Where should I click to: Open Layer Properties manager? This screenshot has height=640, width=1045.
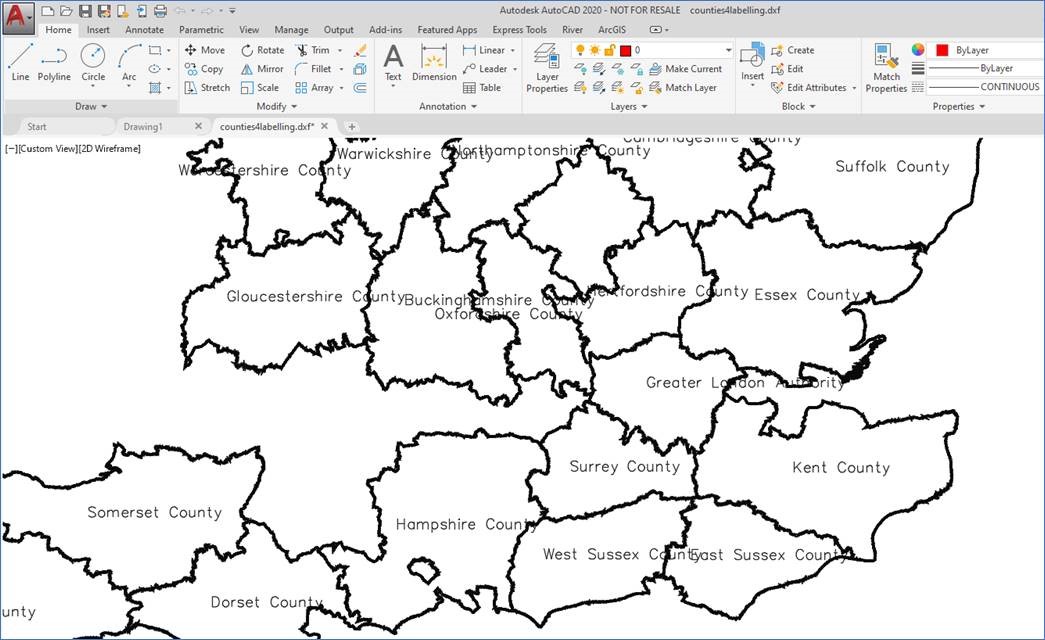547,67
